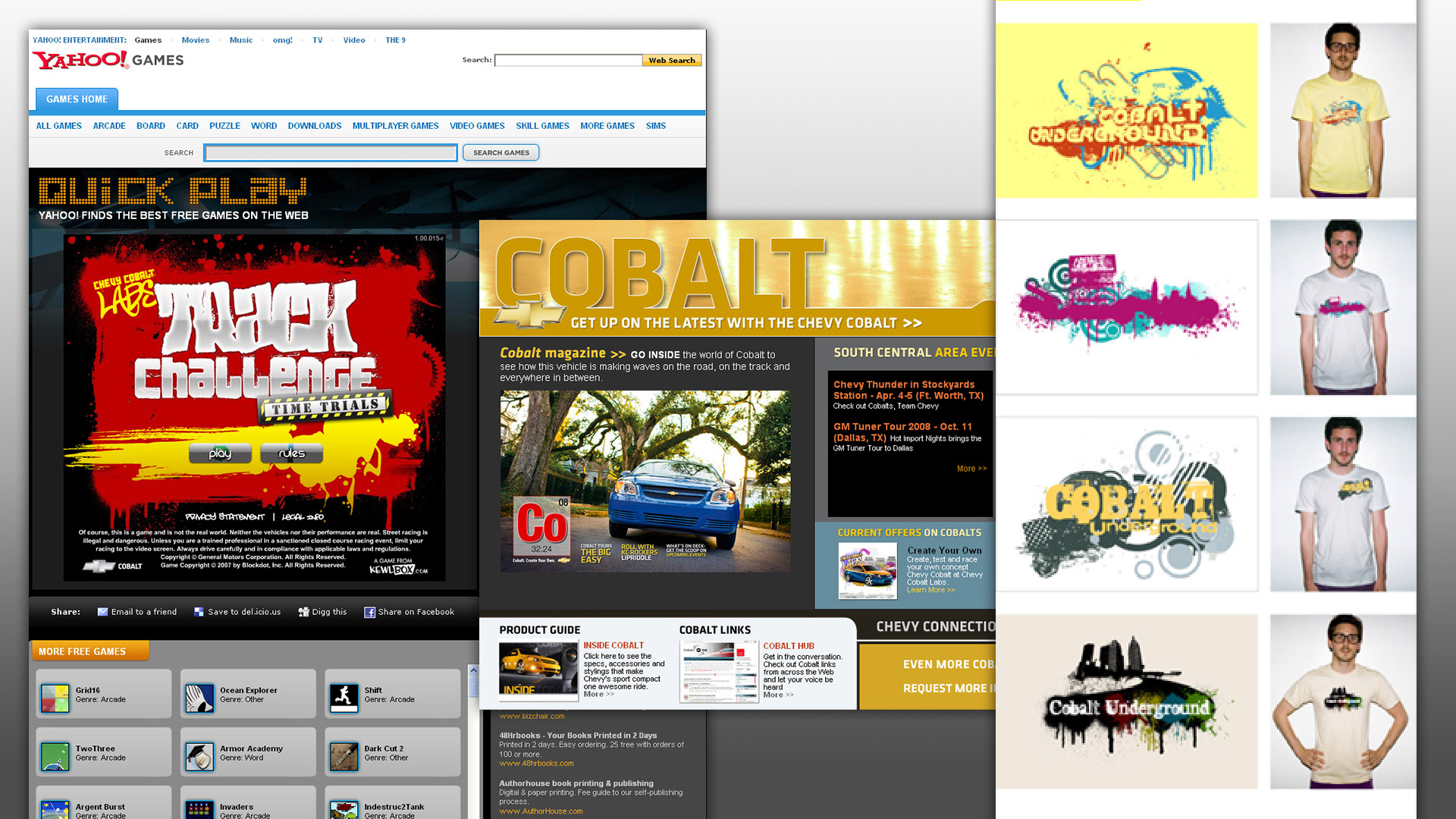This screenshot has height=819, width=1456.
Task: Click the INSIDE COBALT product guide thumbnail
Action: [x=538, y=670]
